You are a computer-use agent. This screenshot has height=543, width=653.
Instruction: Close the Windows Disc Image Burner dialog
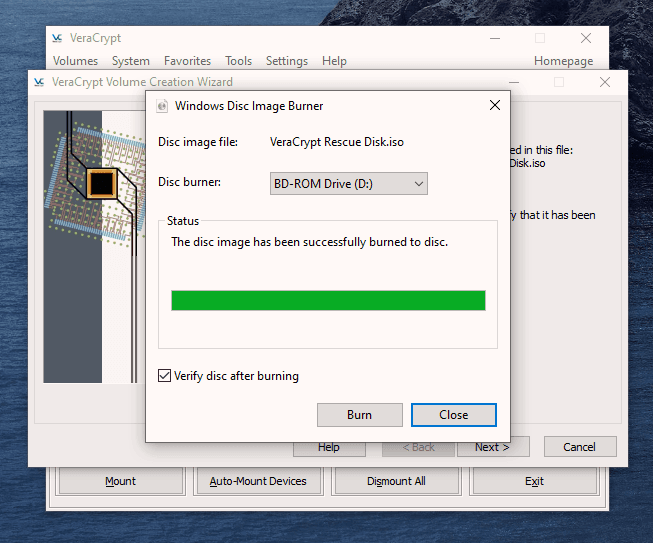click(494, 105)
